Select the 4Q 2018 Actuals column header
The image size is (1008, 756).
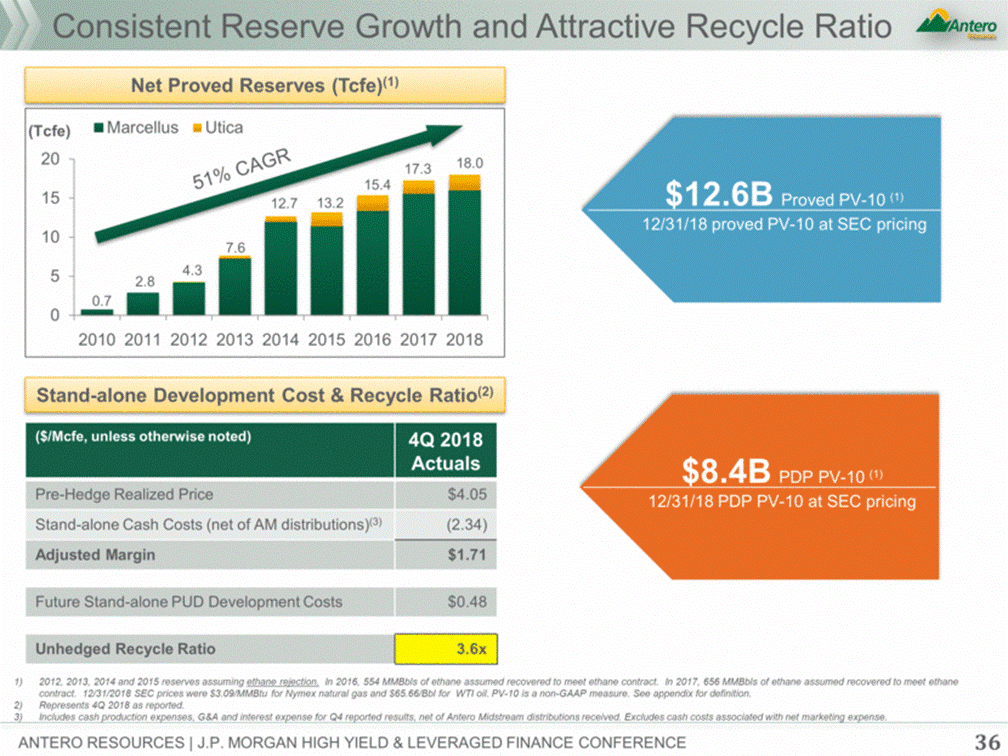pos(445,450)
